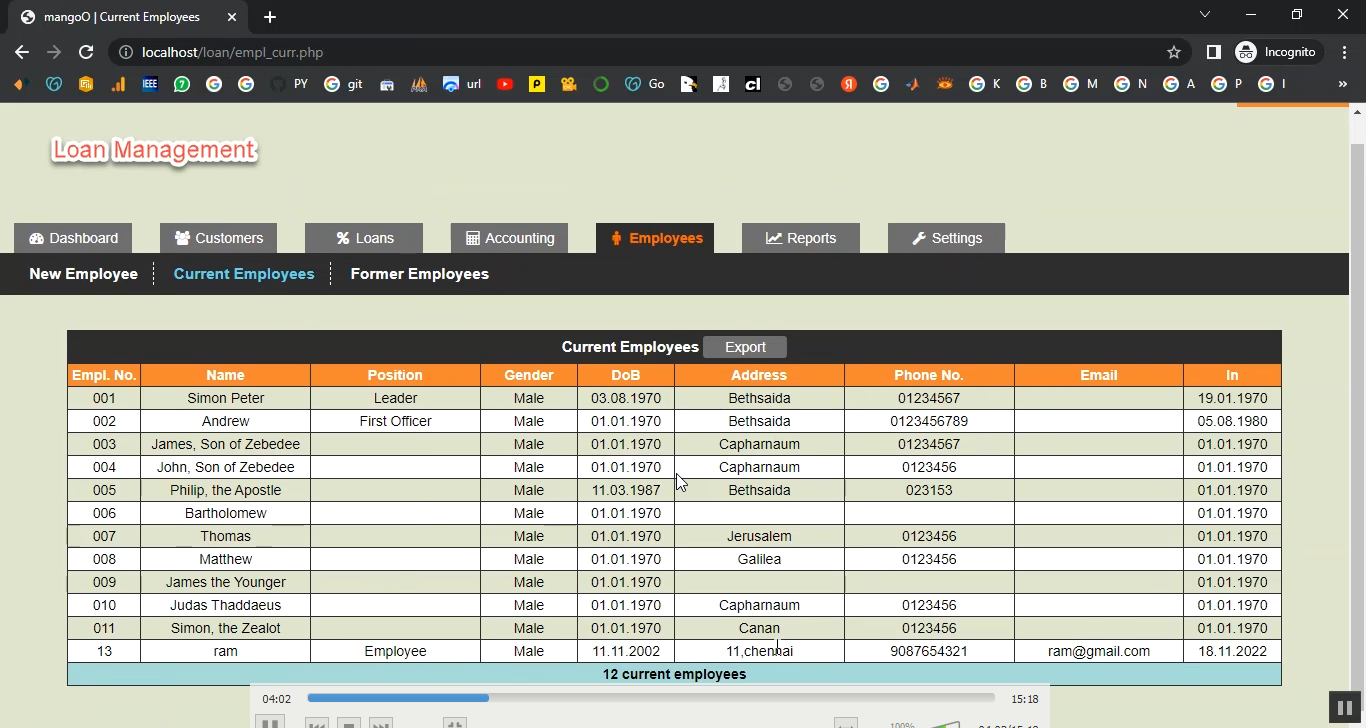Open the New Employee link
The width and height of the screenshot is (1366, 728).
pos(83,274)
